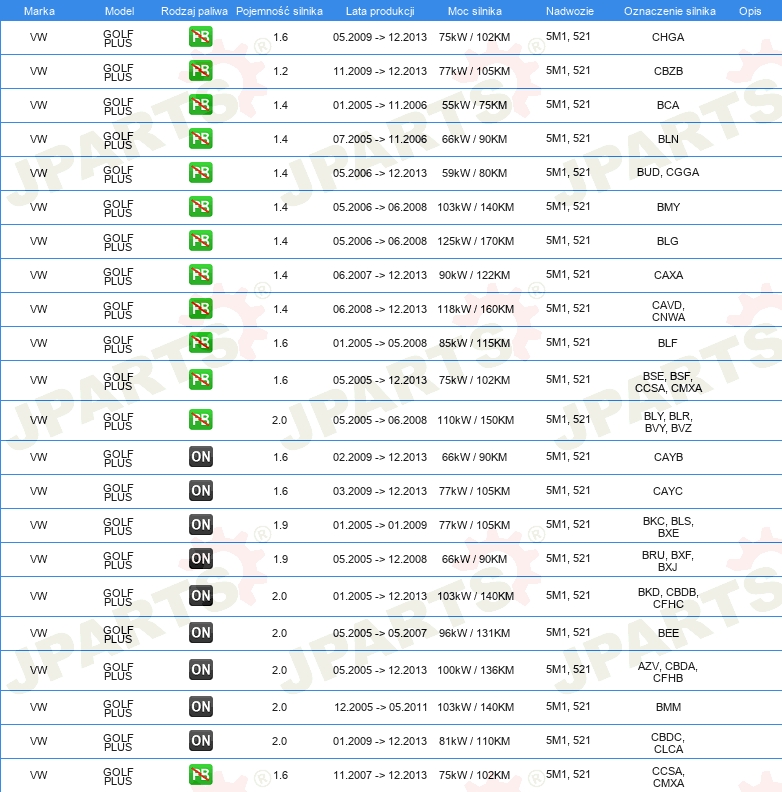Click the 100kW / 136KM power value
The height and width of the screenshot is (792, 782).
(475, 670)
